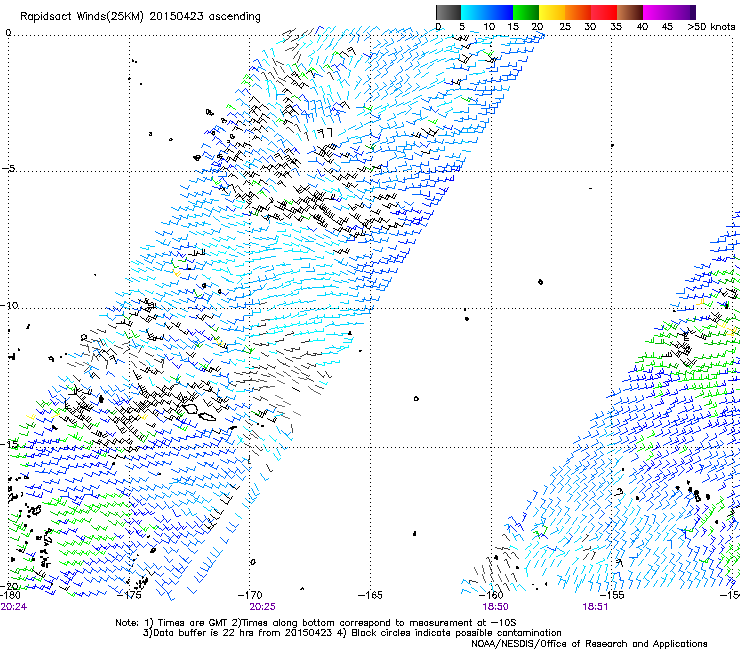Image resolution: width=740 pixels, height=650 pixels.
Task: Click the note line 'Data buffer is 22 hrs'
Action: [352, 633]
